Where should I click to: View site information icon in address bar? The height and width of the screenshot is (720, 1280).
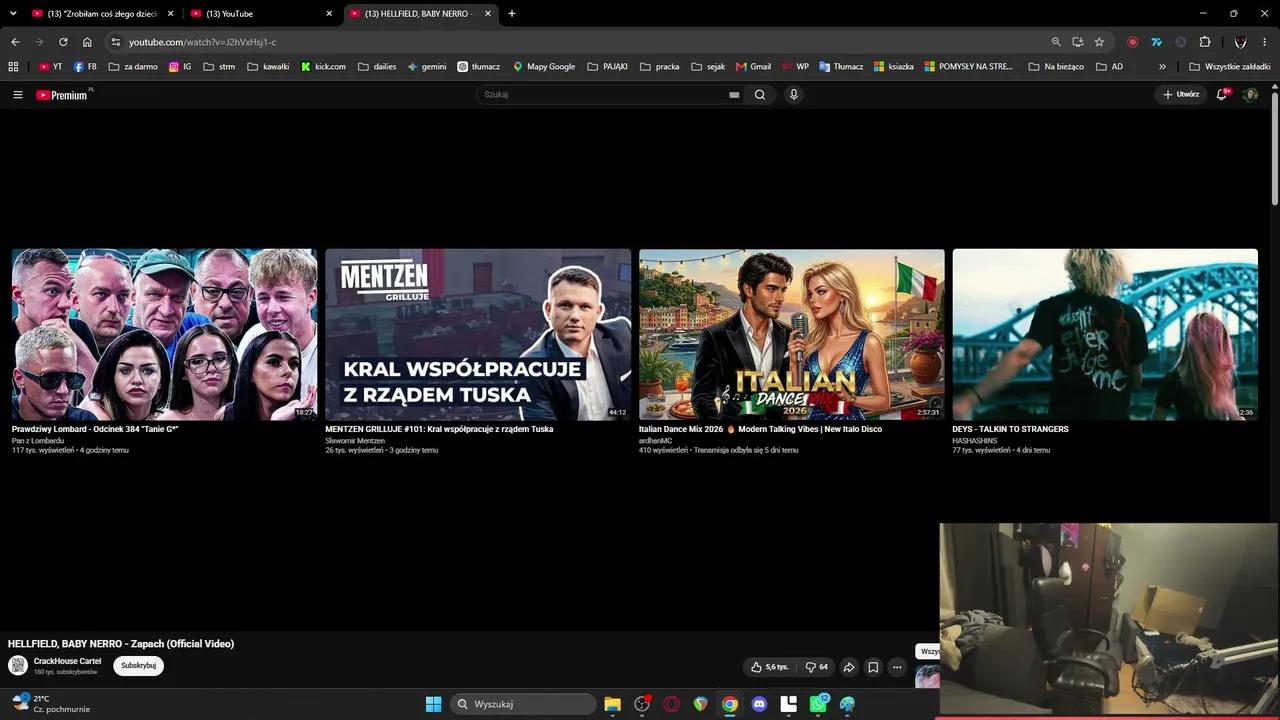pos(115,42)
